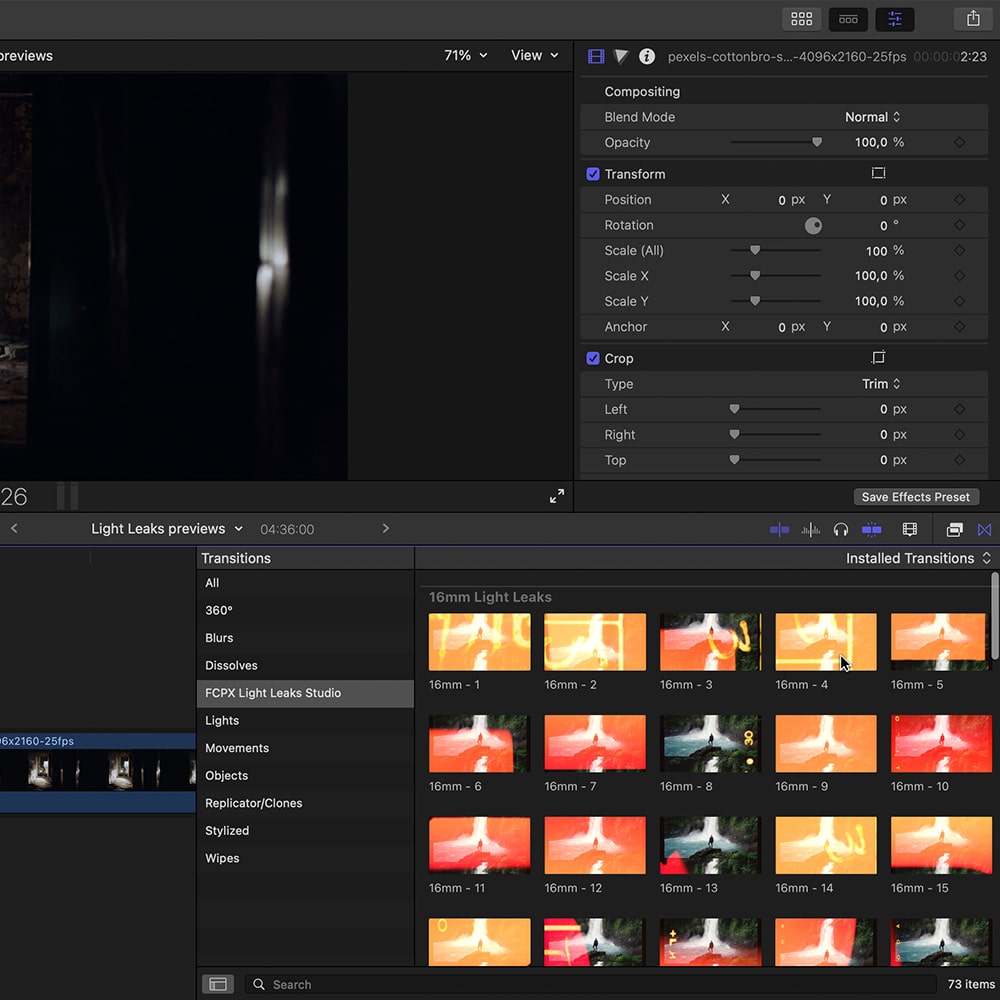Toggle the headphones audio skimming icon
1000x1000 pixels.
pos(841,529)
